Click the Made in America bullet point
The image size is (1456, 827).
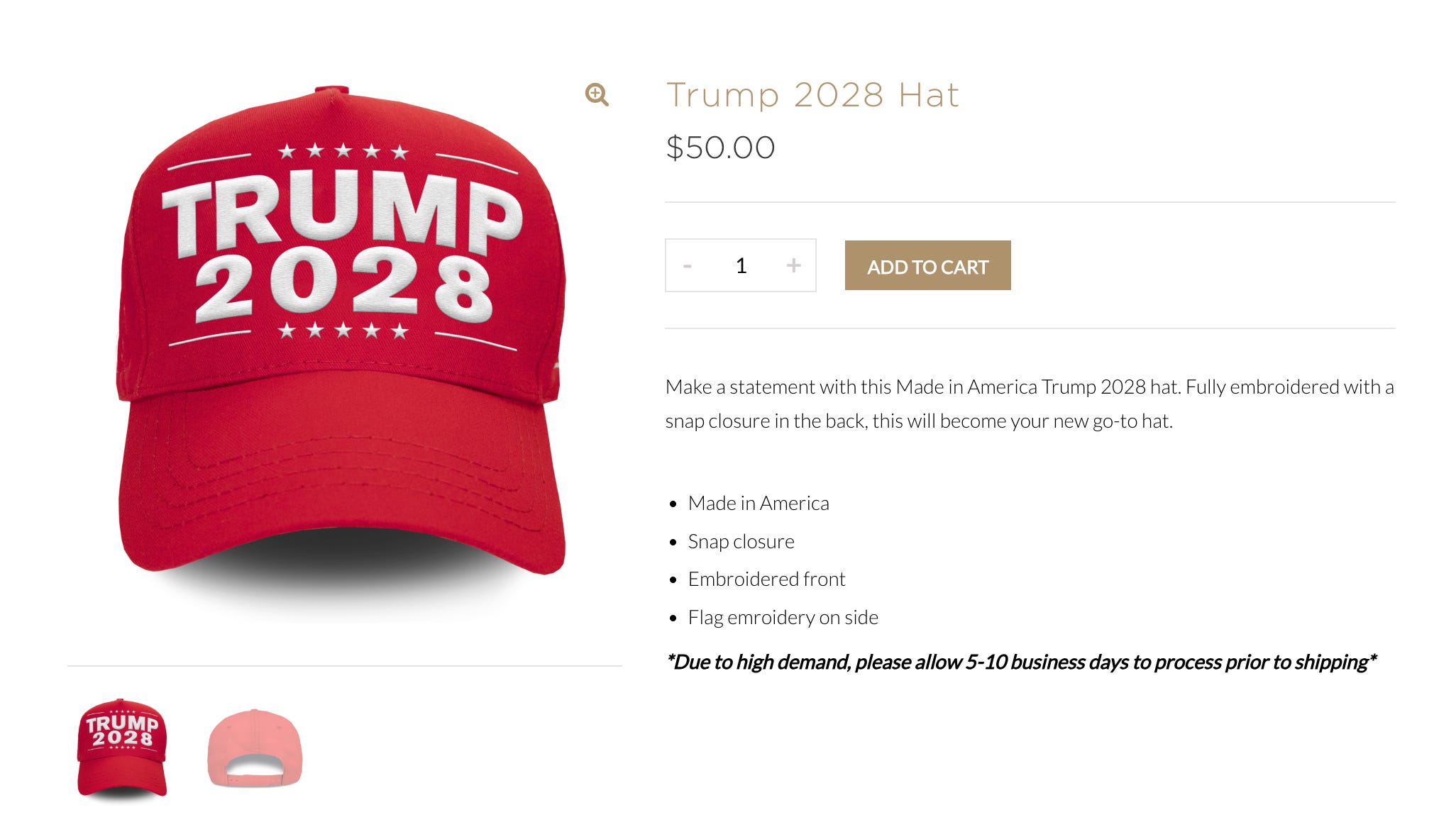click(759, 503)
